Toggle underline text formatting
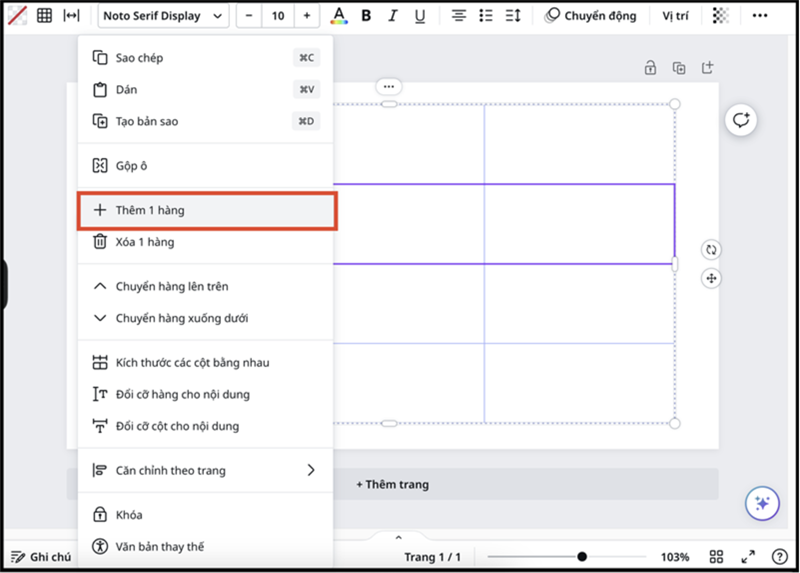The width and height of the screenshot is (800, 573). [x=419, y=16]
